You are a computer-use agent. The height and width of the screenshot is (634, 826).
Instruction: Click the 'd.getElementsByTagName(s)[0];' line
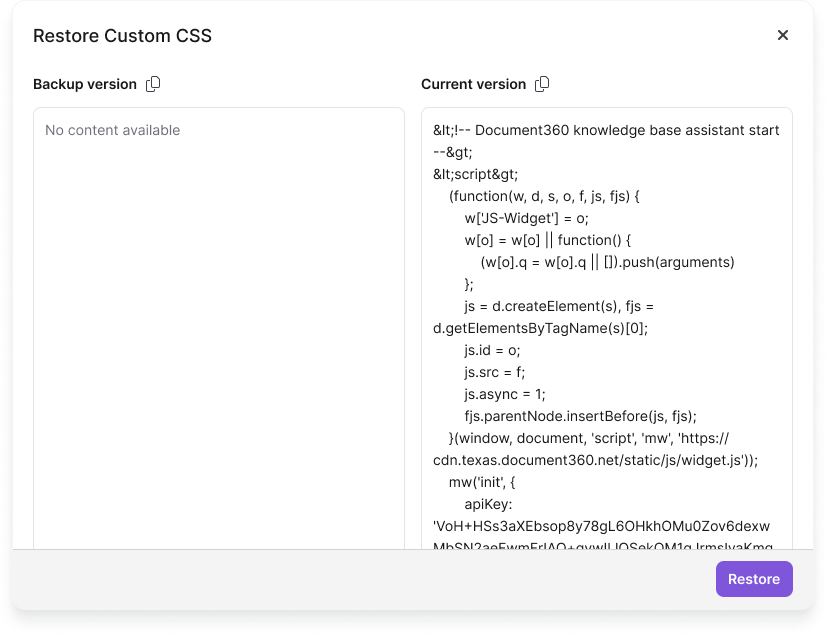[540, 329]
